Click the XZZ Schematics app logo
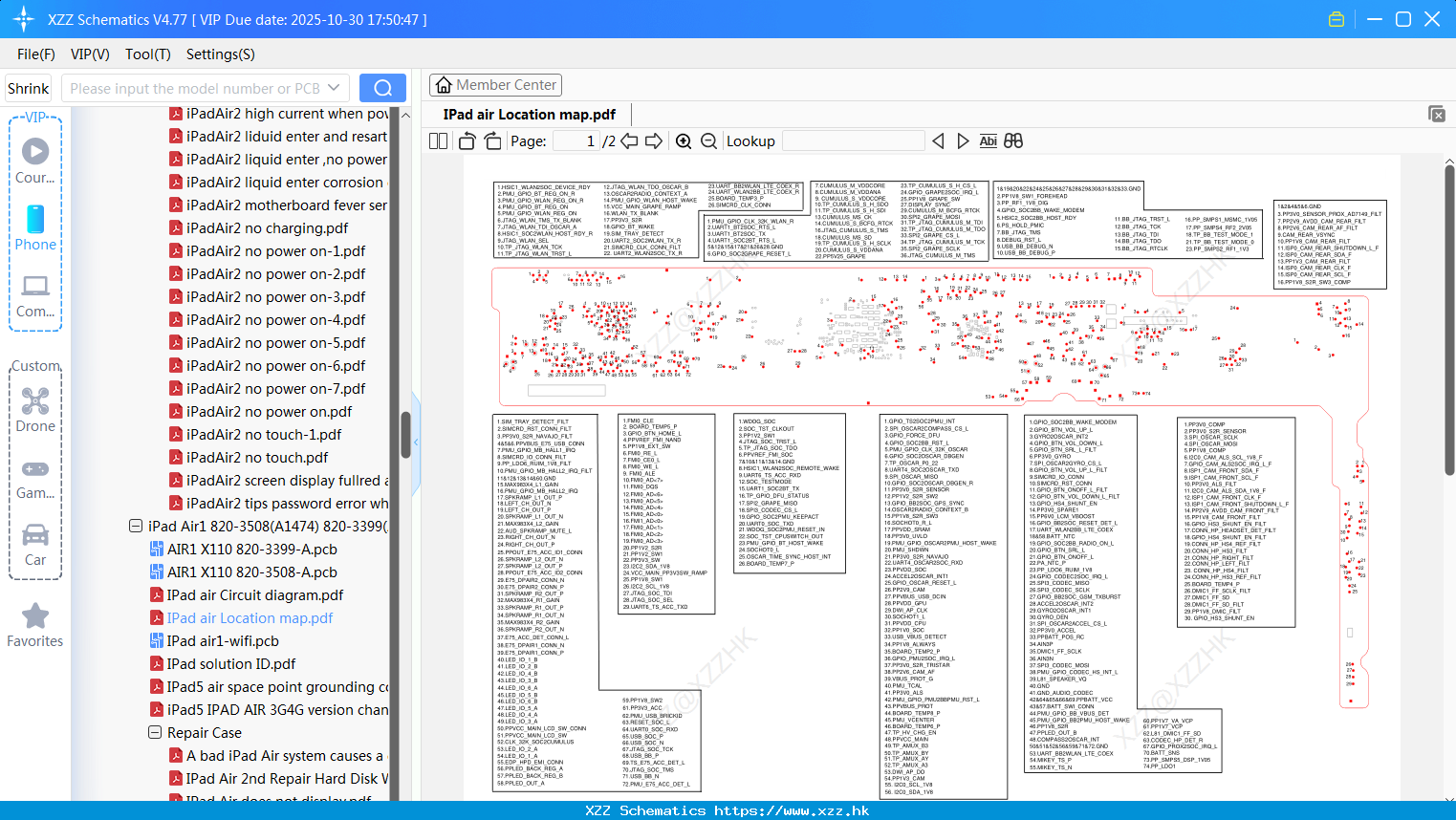The image size is (1456, 820). (24, 19)
